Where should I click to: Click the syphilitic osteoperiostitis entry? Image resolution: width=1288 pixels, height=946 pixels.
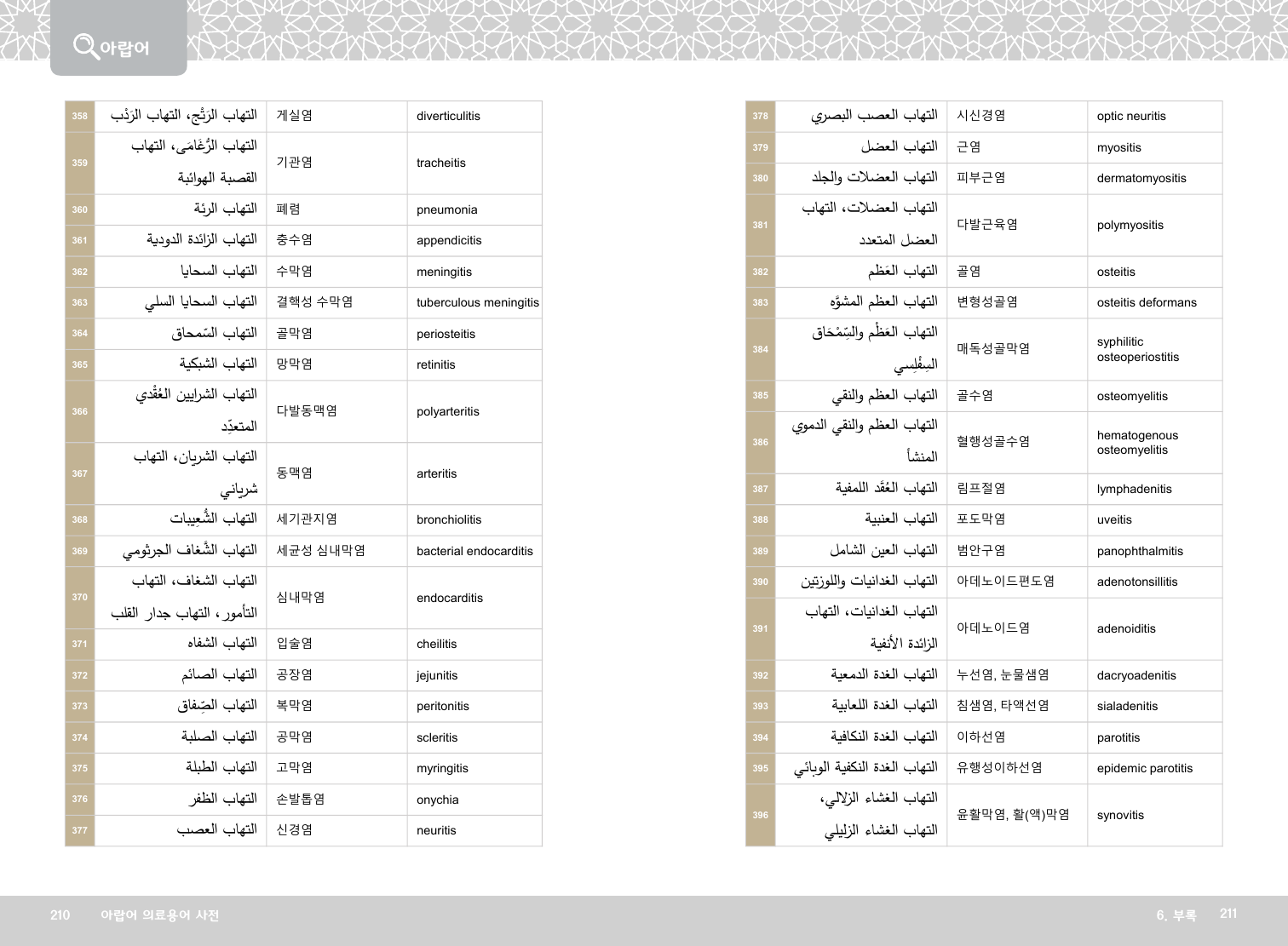(1137, 349)
